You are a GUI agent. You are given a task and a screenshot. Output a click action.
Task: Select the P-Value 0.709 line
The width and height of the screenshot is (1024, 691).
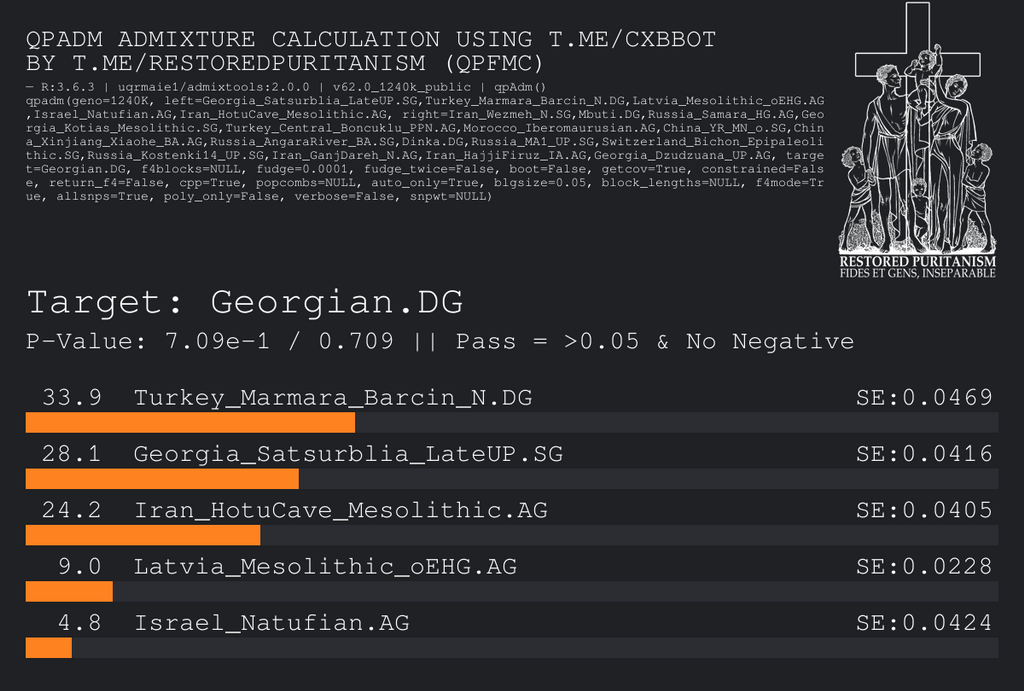pos(440,341)
